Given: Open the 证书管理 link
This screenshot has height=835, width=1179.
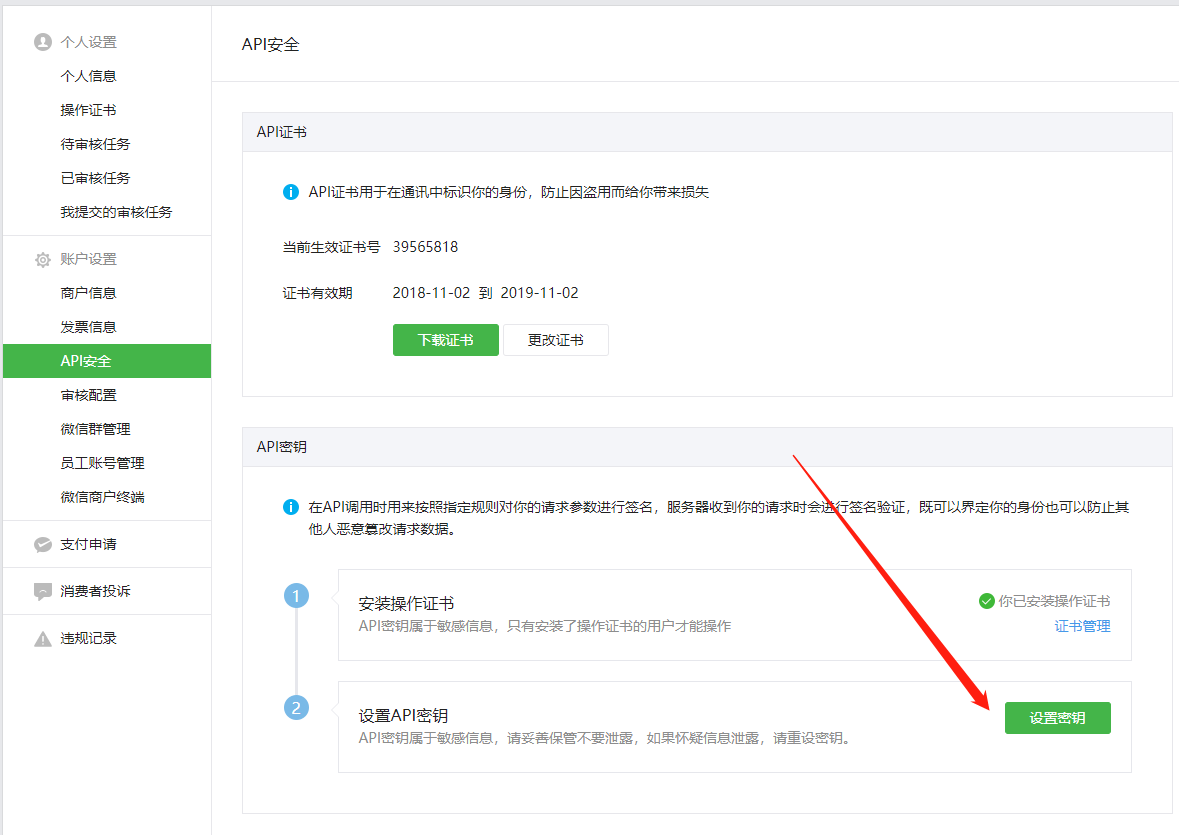Looking at the screenshot, I should (x=1082, y=626).
